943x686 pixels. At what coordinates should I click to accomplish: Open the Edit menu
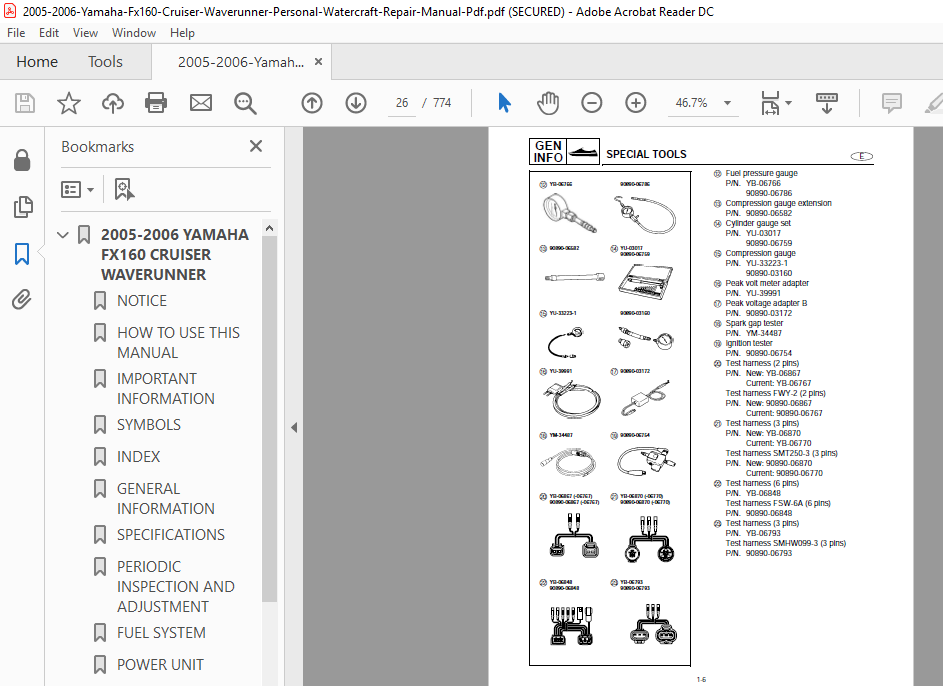pyautogui.click(x=49, y=32)
